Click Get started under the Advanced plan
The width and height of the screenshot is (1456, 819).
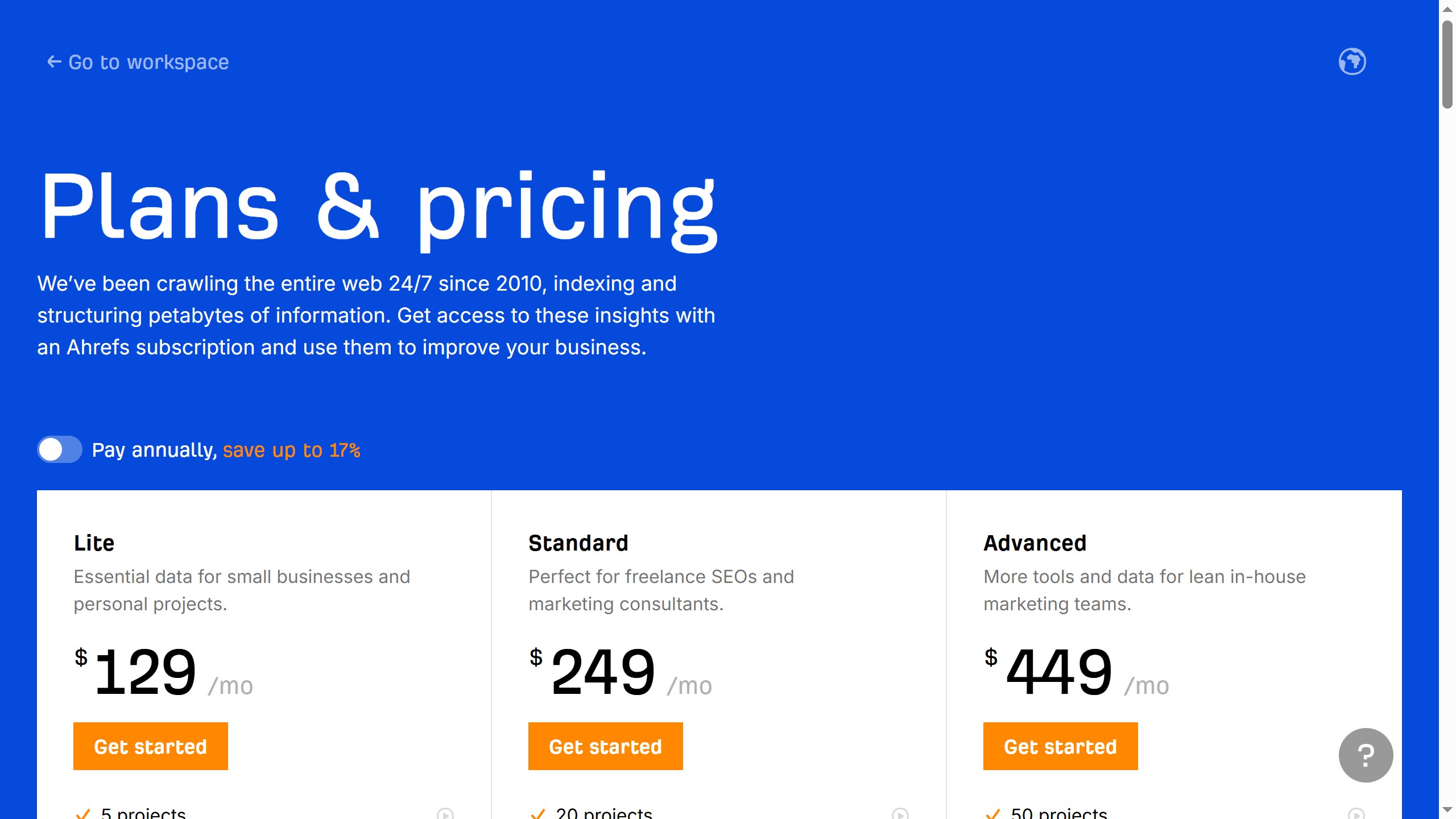pyautogui.click(x=1060, y=746)
